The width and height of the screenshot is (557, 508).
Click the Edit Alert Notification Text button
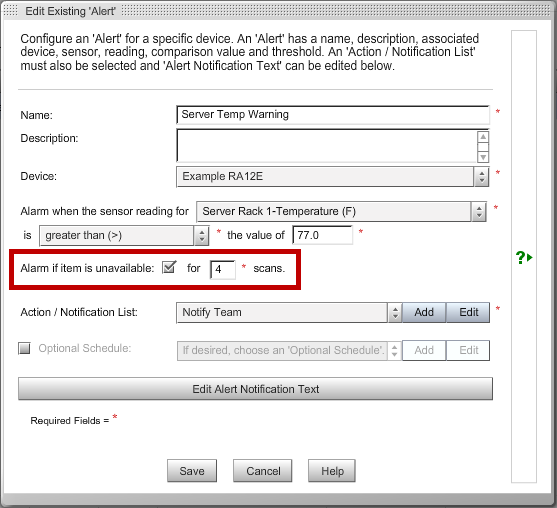tap(255, 389)
